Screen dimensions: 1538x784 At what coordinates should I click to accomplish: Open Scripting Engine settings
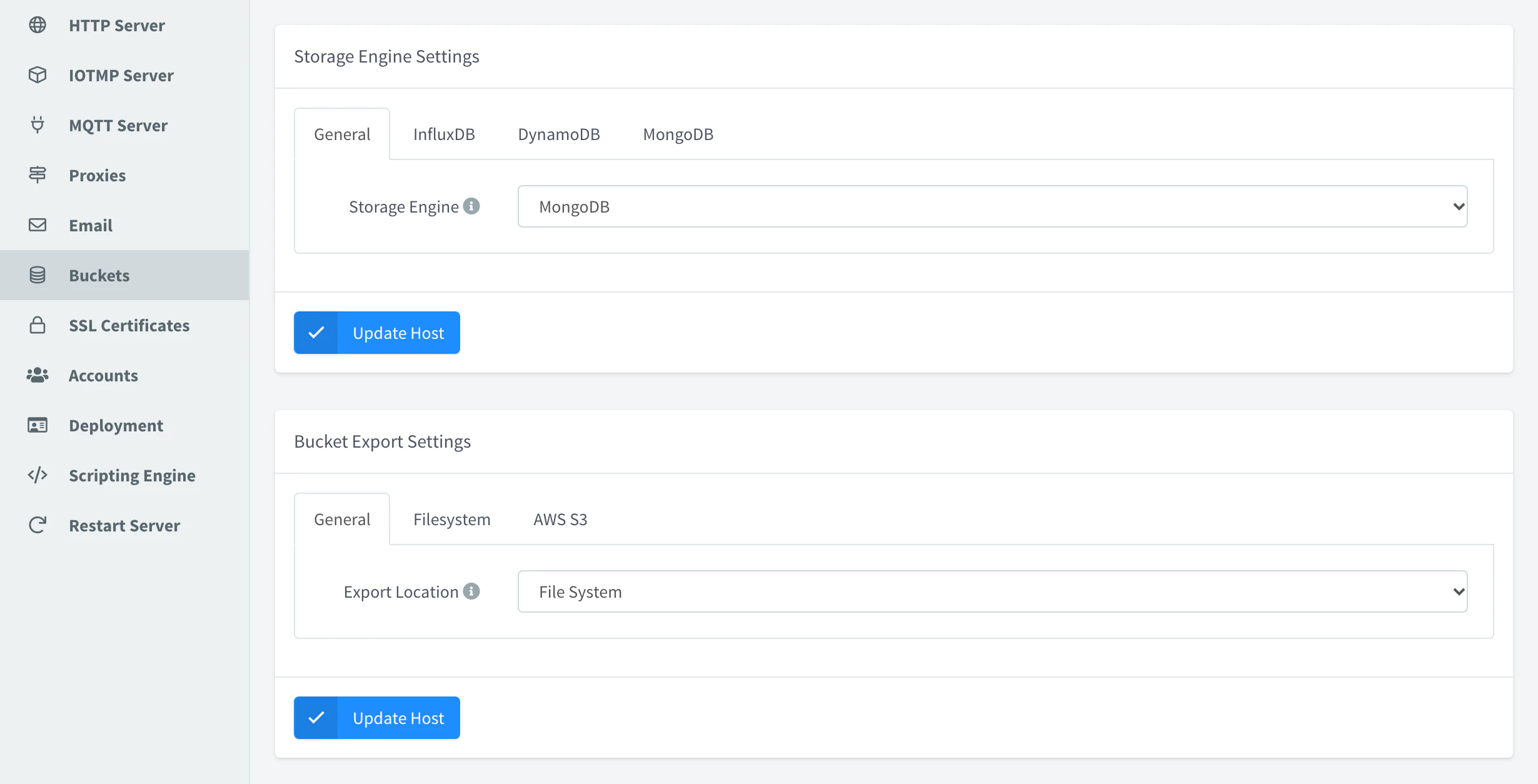coord(124,475)
